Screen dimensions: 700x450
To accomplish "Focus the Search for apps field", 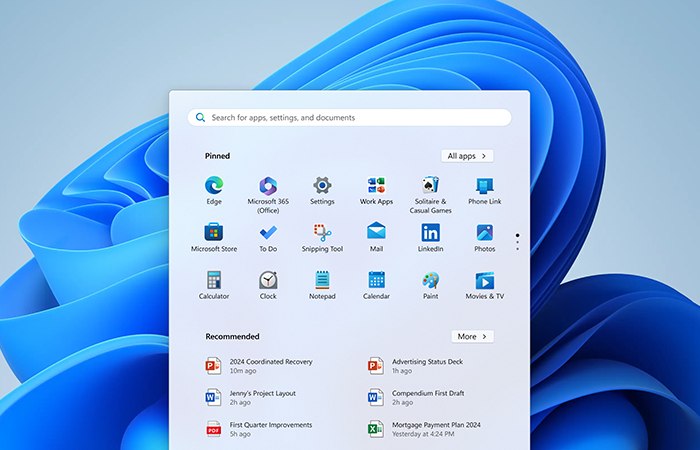I will [349, 117].
